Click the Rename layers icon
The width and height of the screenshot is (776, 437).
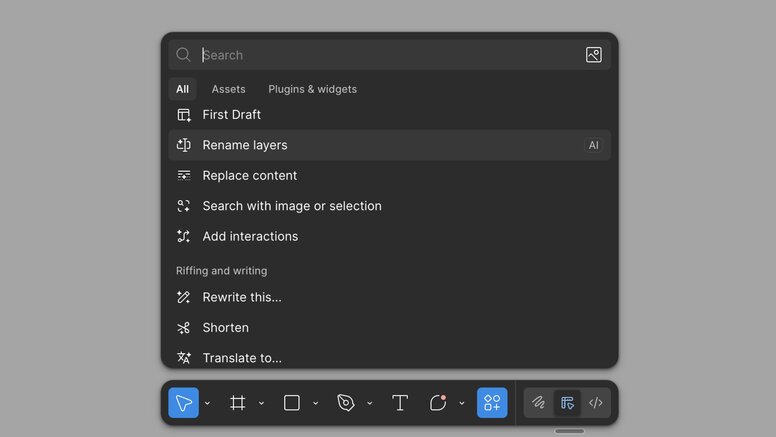point(184,145)
